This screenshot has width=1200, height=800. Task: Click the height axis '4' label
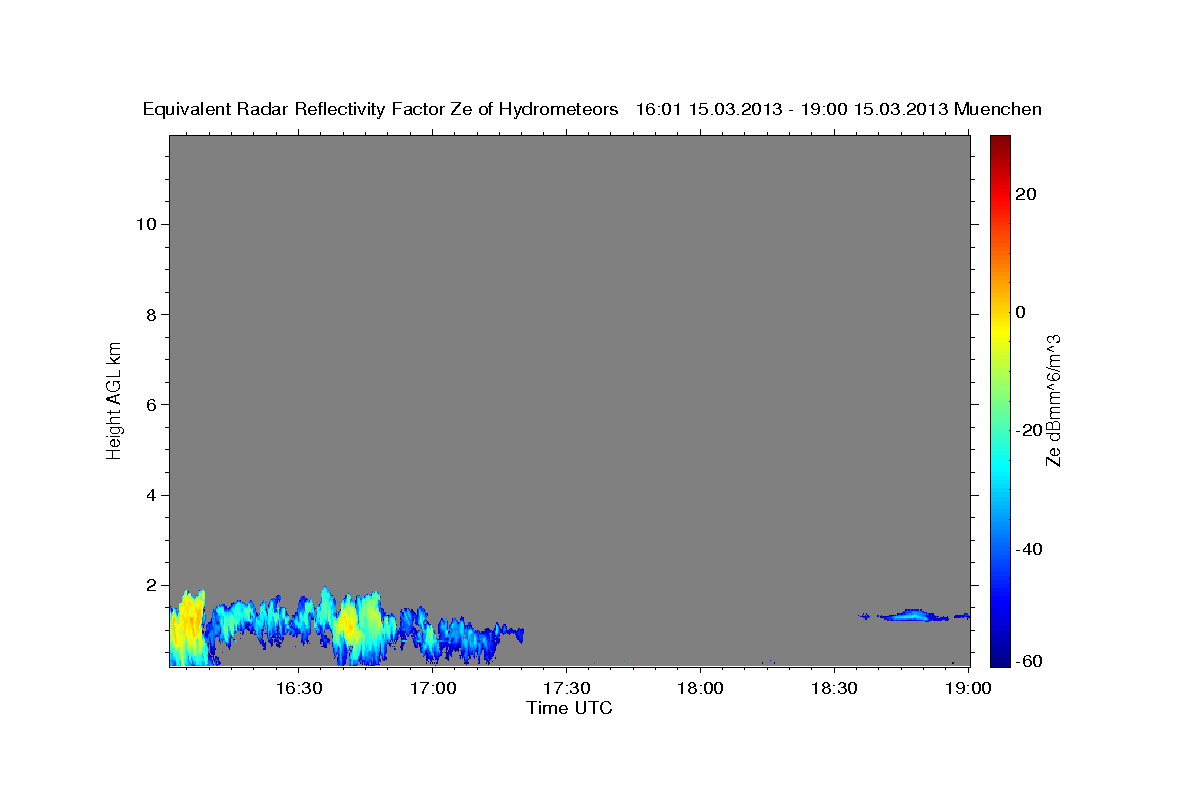coord(153,495)
